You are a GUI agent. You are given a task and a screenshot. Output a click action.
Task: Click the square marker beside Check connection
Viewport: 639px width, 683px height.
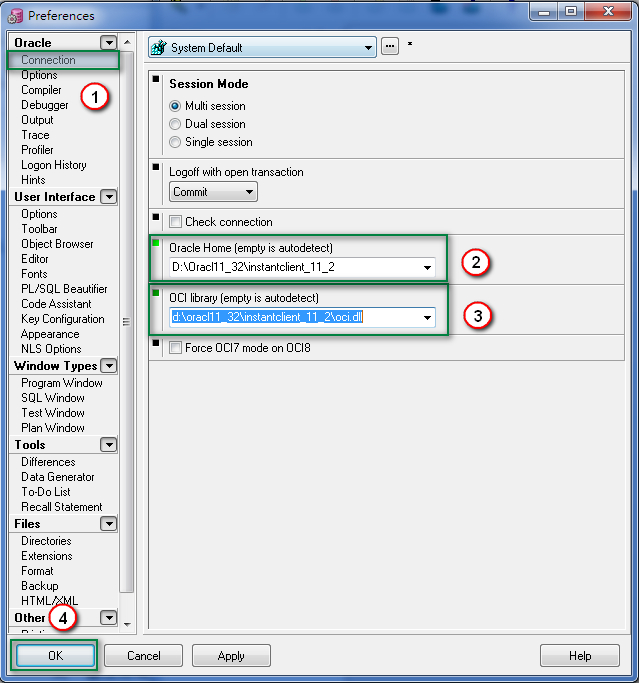click(156, 216)
